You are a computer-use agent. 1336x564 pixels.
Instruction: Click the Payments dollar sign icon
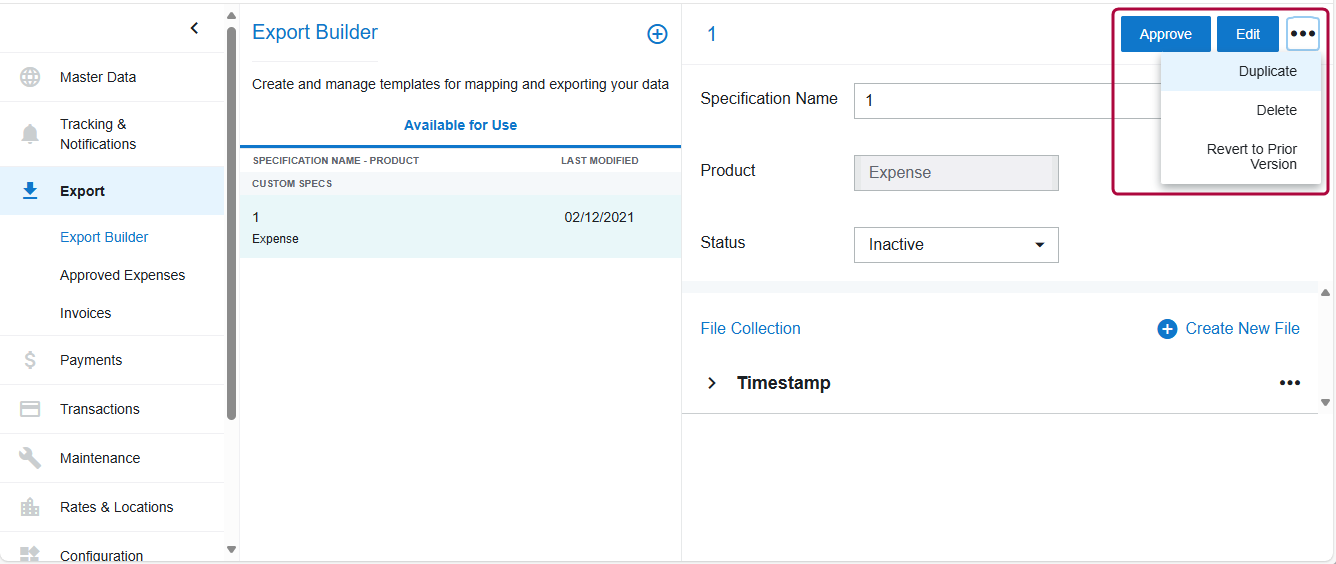pyautogui.click(x=30, y=360)
